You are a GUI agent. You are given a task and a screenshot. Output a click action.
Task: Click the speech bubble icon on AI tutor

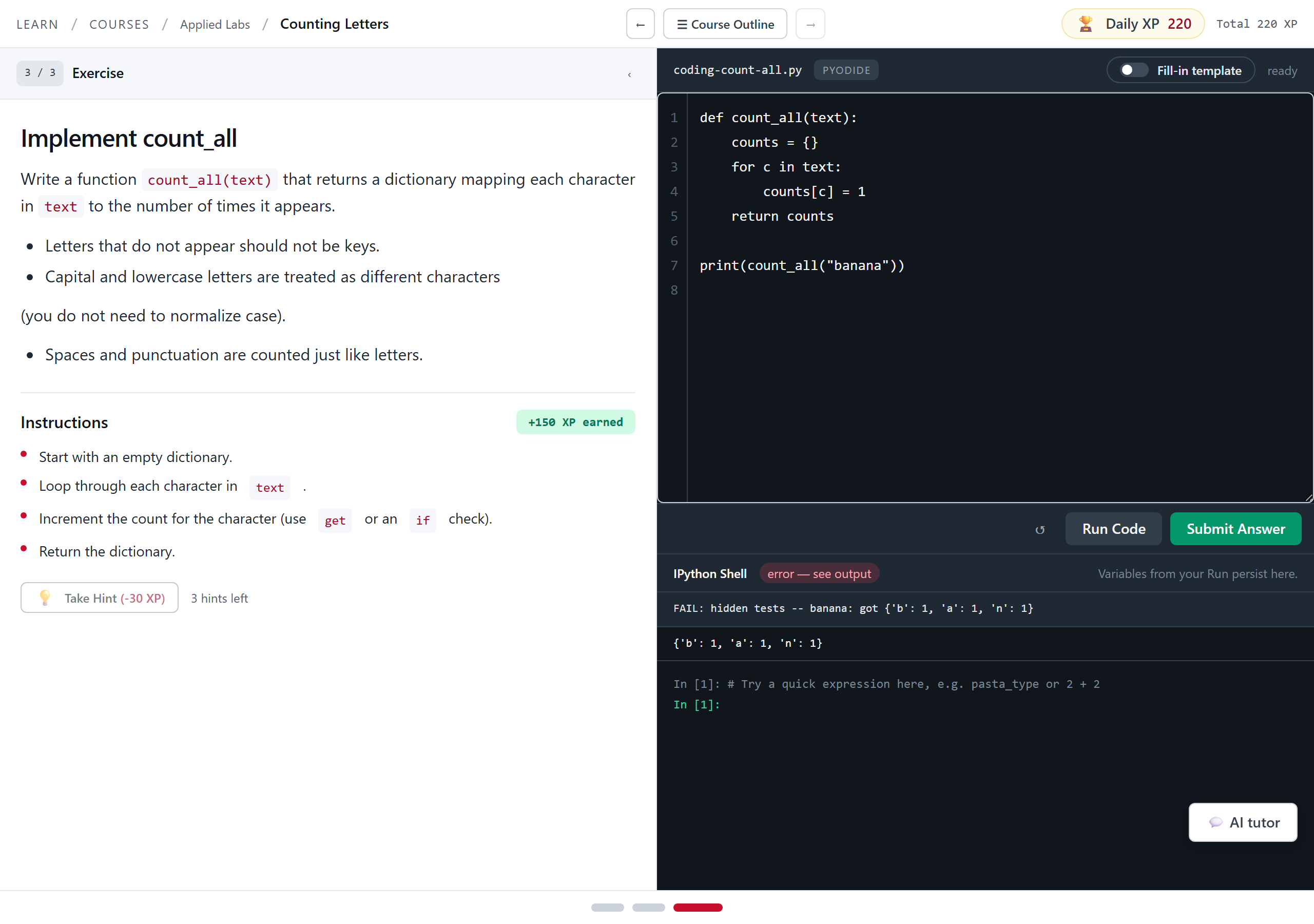click(x=1215, y=823)
